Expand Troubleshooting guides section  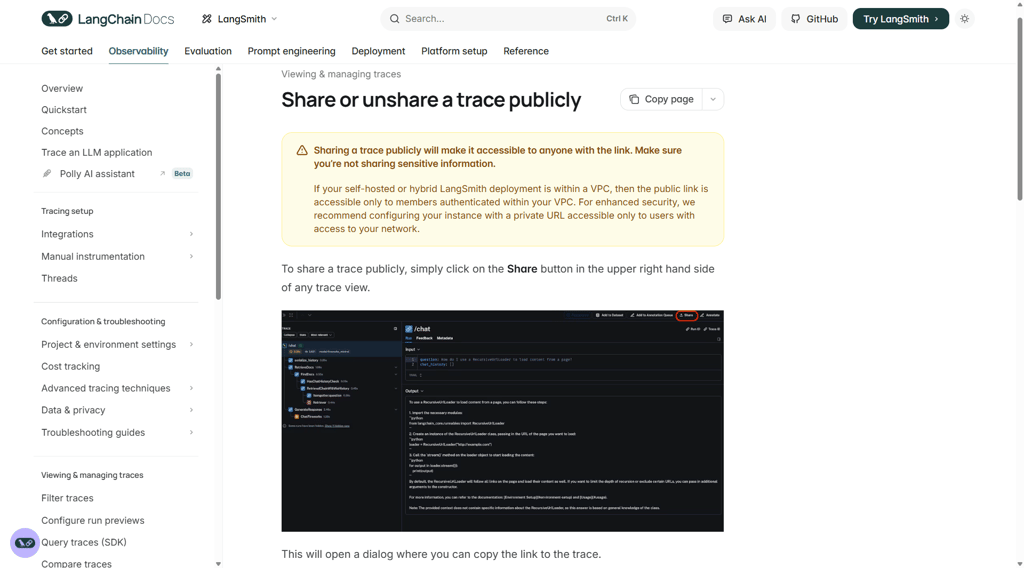pos(118,432)
